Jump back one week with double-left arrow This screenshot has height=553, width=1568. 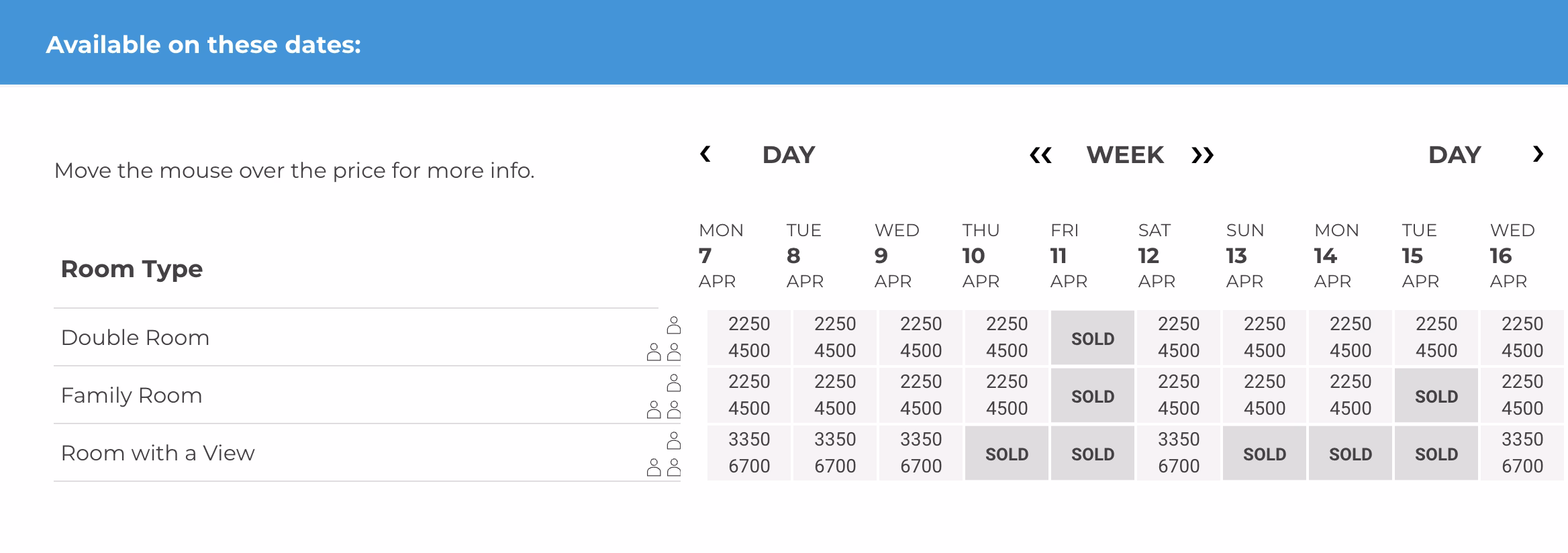(x=1040, y=155)
